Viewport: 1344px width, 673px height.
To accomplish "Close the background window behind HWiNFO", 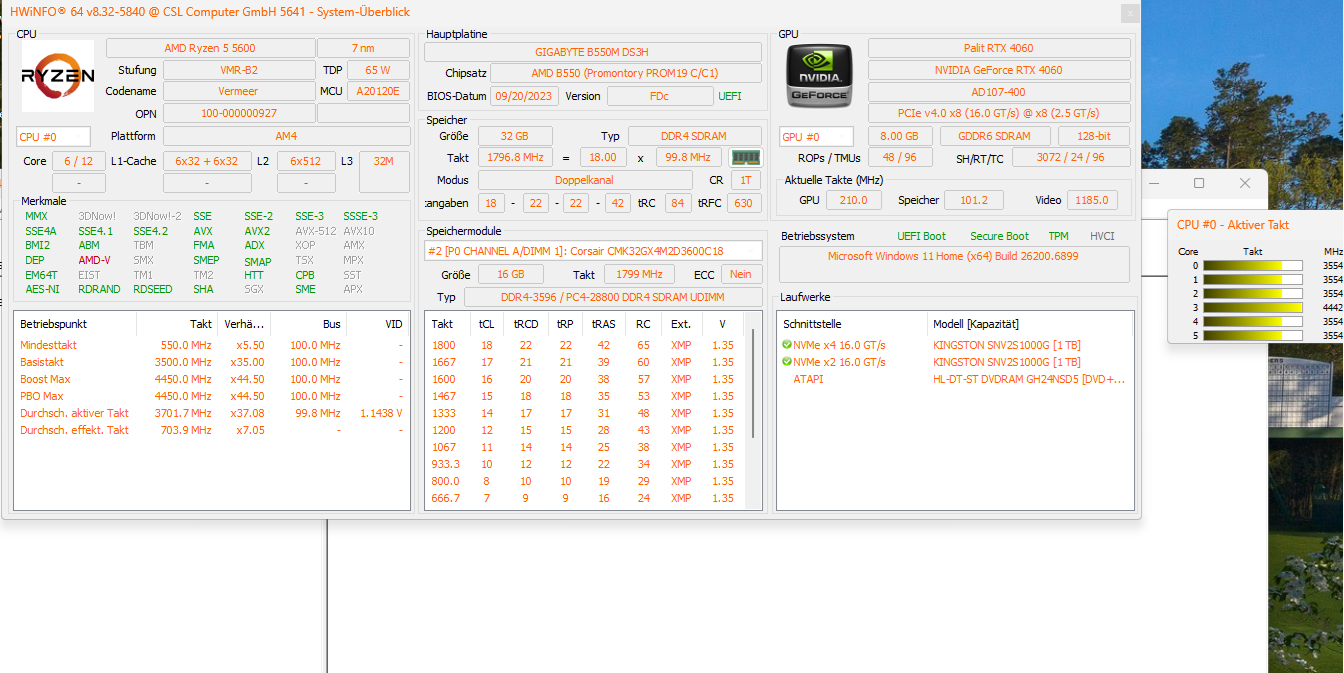I will (1245, 183).
